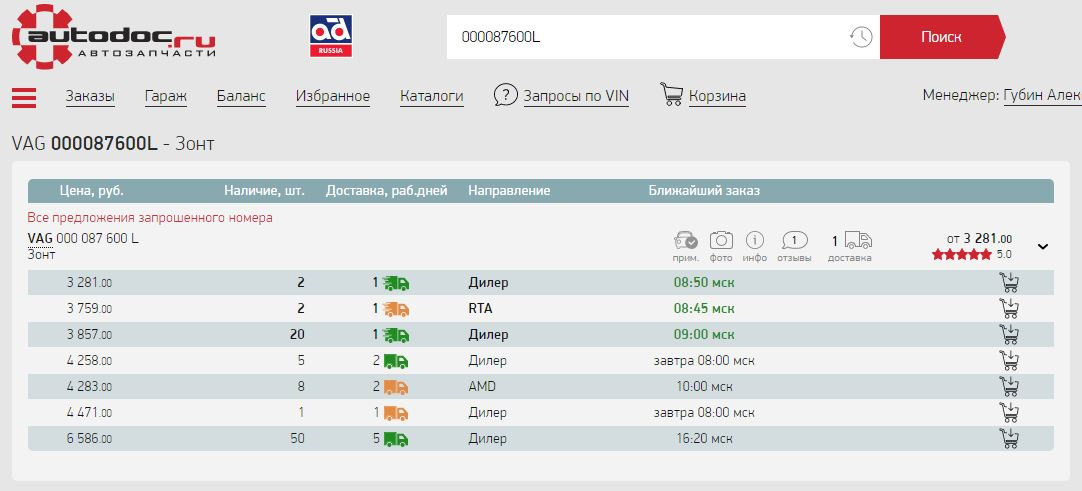The width and height of the screenshot is (1082, 491).
Task: Open Запросы по VIN link
Action: [x=576, y=97]
